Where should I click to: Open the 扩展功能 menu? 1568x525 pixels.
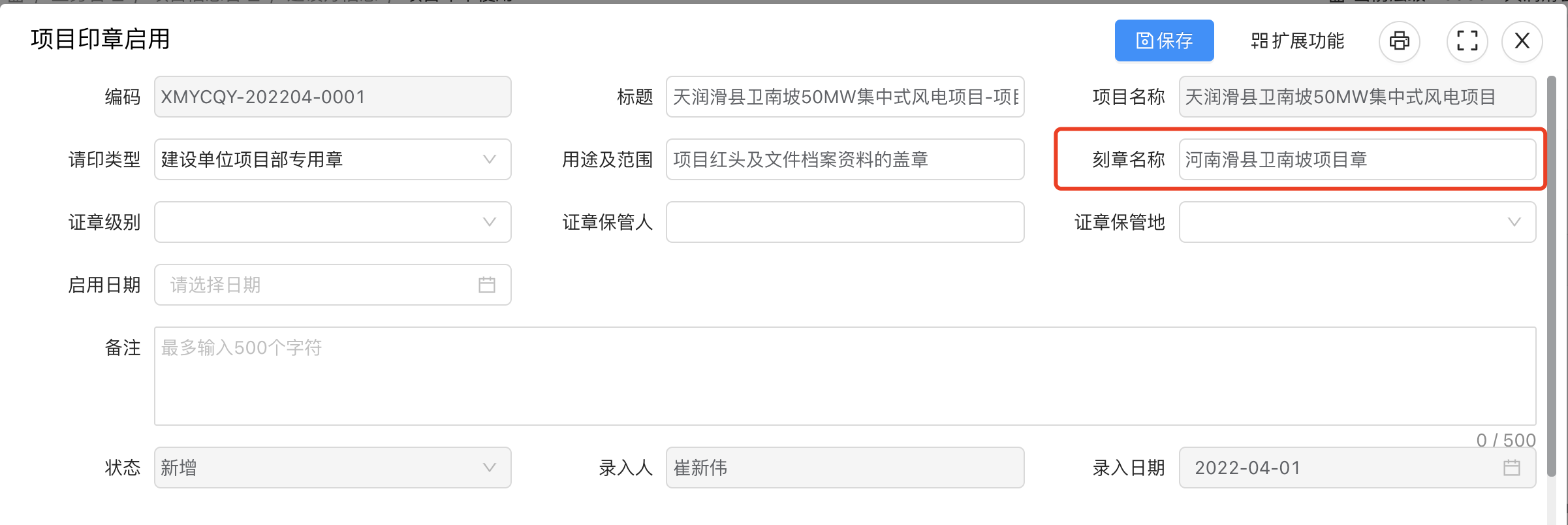pos(1296,40)
